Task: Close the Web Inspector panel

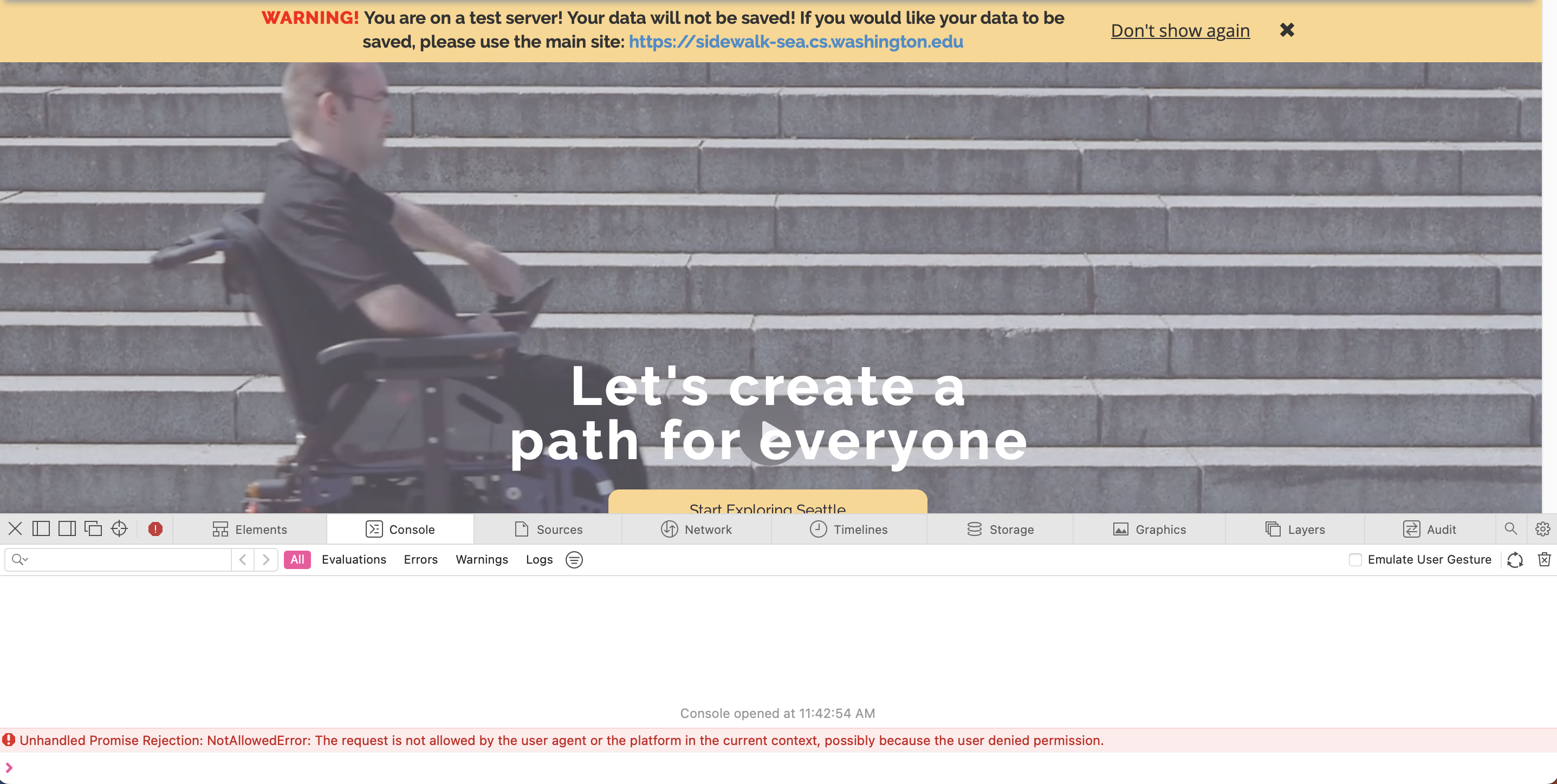Action: point(15,529)
